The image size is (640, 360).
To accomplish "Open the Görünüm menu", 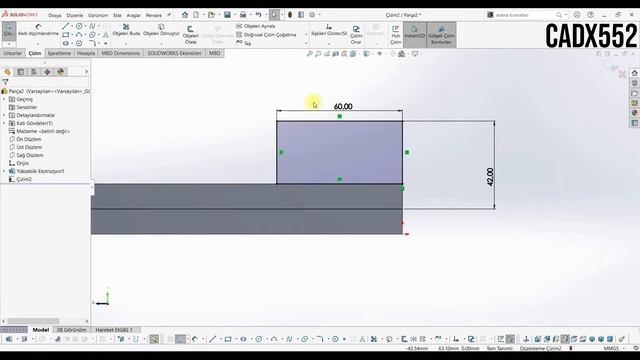I will (x=98, y=15).
